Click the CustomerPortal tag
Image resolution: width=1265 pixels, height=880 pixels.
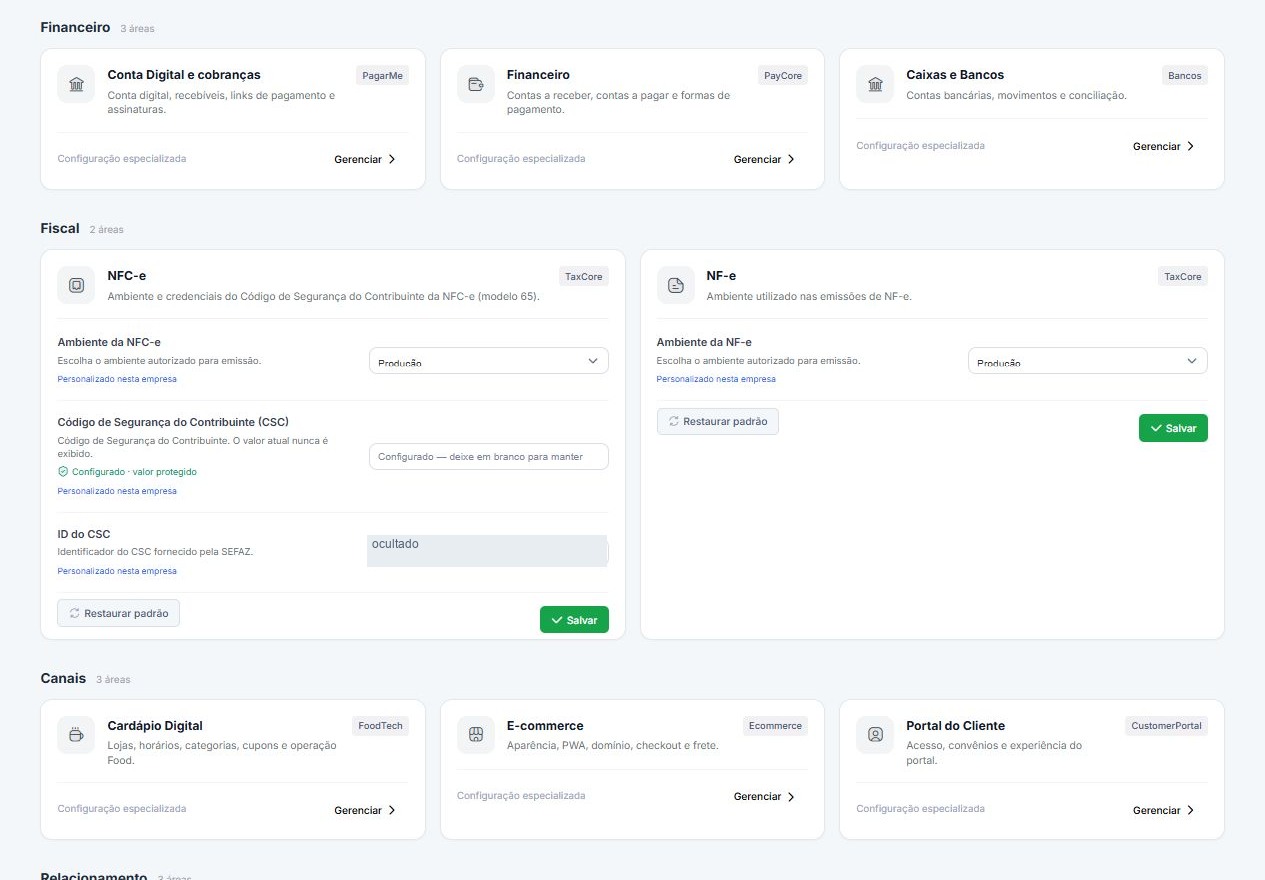(x=1167, y=726)
